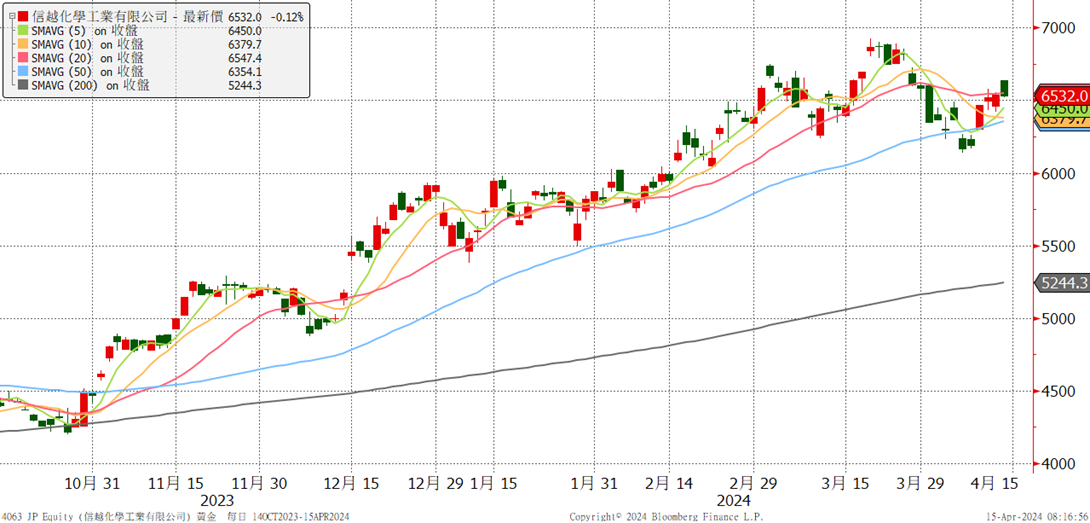The width and height of the screenshot is (1090, 523).
Task: Click legend value 6547.4
Action: coord(247,58)
